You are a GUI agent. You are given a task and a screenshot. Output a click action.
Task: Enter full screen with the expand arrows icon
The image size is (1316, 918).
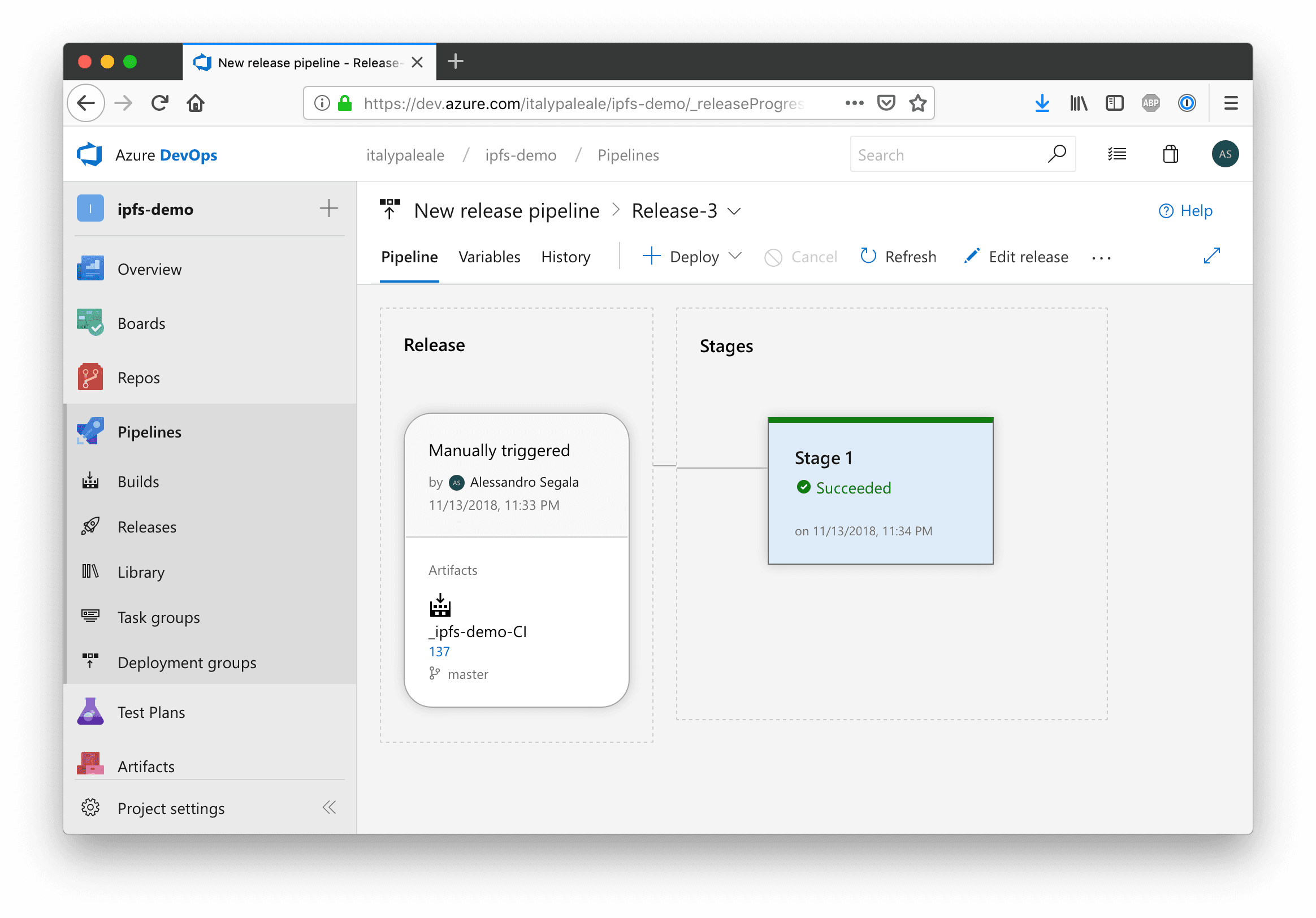[1211, 256]
